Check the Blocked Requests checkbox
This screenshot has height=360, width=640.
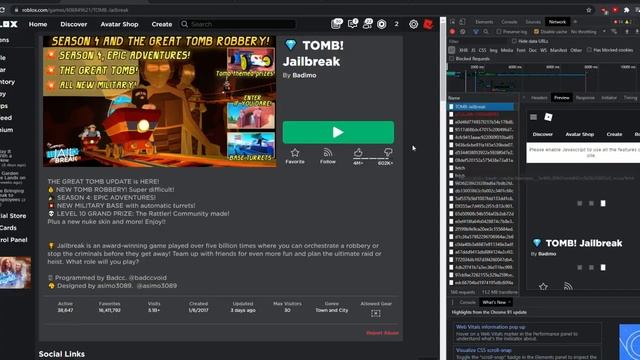coord(451,59)
